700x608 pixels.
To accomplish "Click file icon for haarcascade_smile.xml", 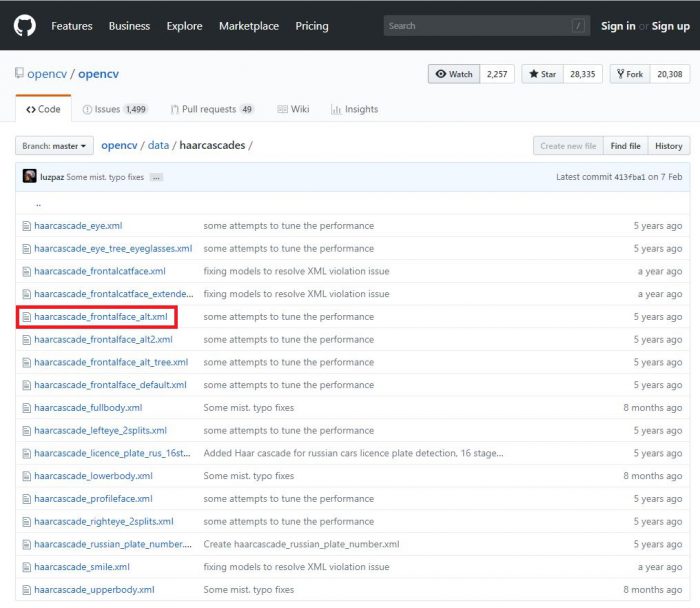I will coord(27,567).
